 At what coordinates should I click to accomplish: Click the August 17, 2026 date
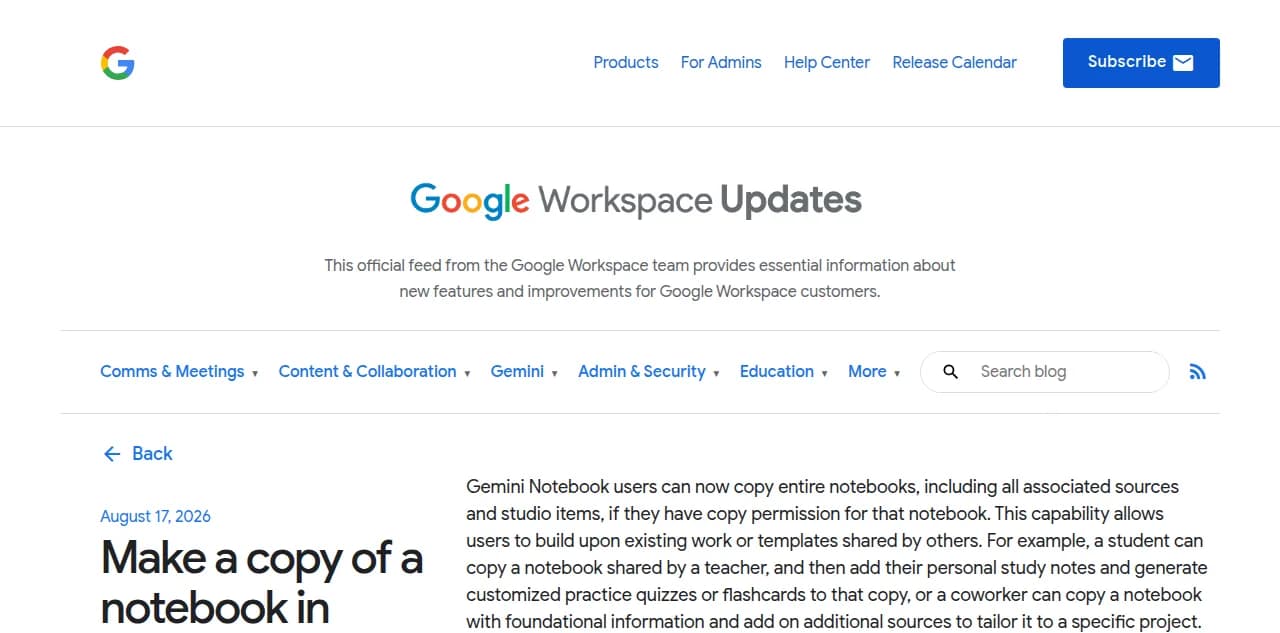[155, 516]
